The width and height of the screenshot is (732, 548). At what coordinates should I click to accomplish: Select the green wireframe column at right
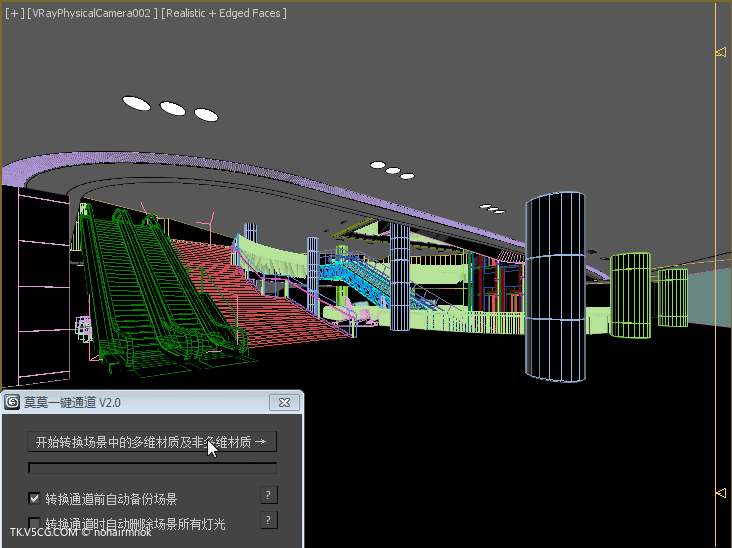coord(630,295)
